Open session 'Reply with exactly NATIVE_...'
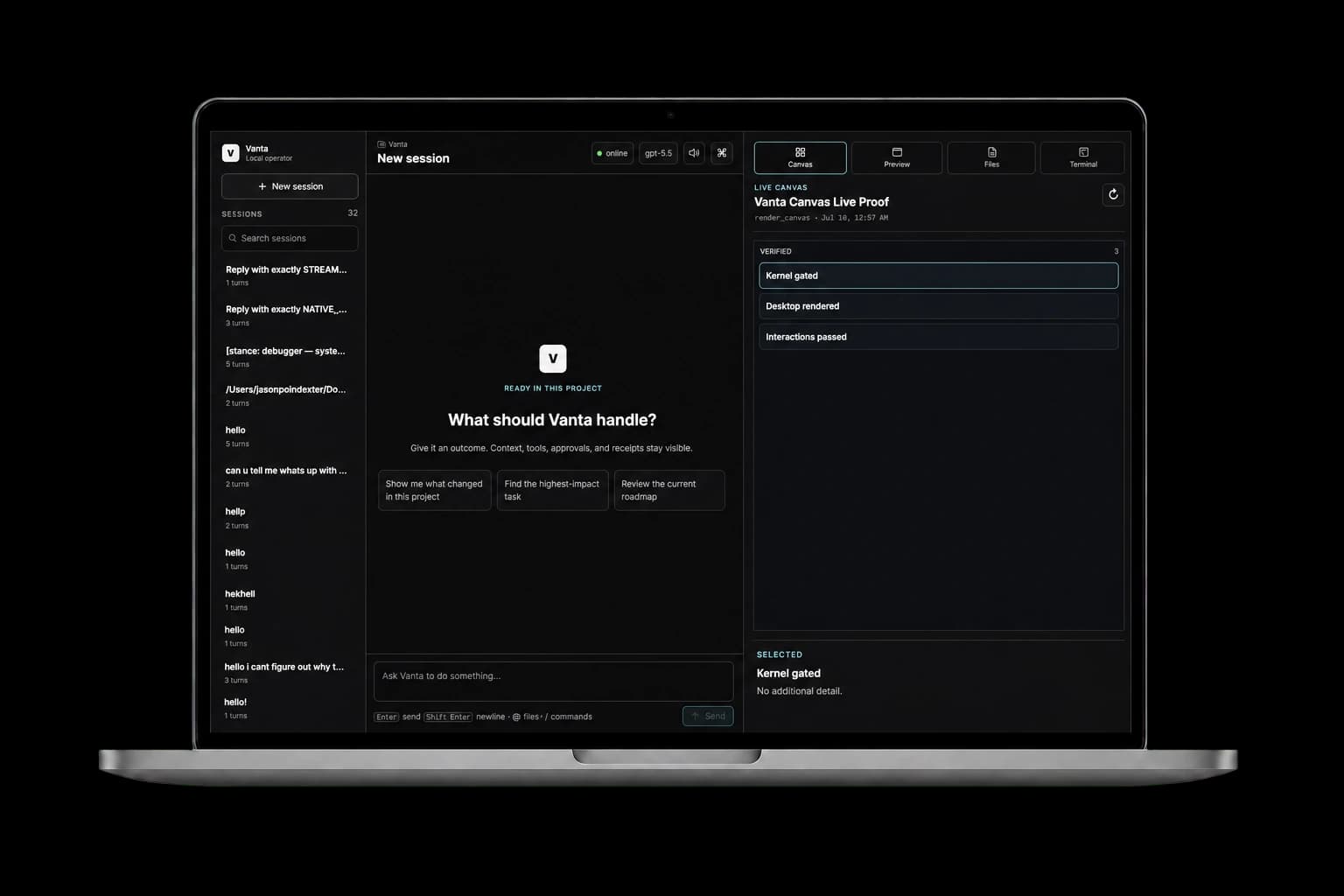The image size is (1344, 896). tap(289, 316)
